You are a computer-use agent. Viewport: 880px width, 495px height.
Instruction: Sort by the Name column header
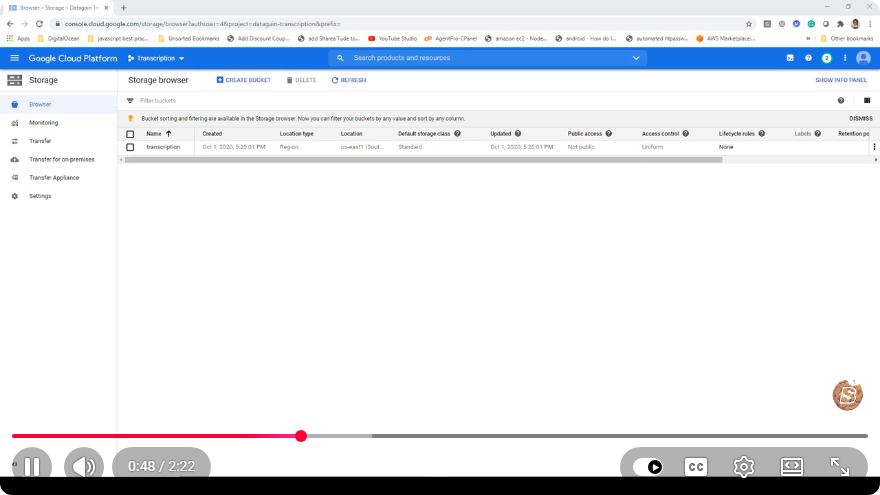154,134
